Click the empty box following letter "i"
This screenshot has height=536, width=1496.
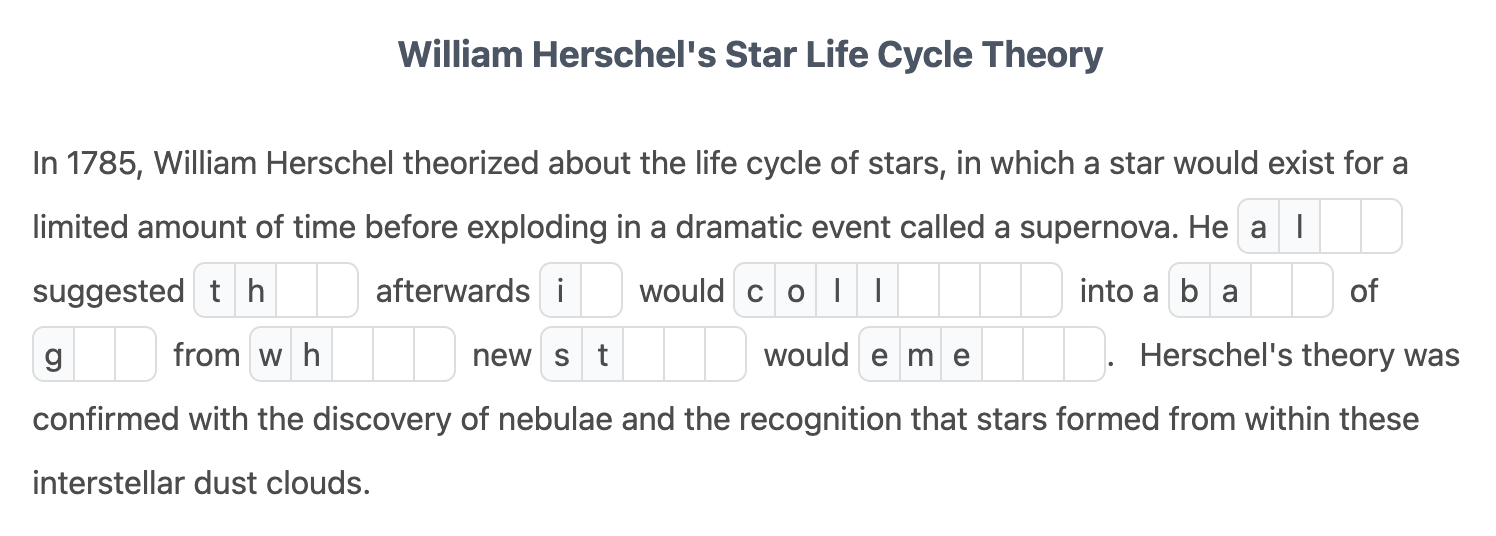pyautogui.click(x=602, y=291)
